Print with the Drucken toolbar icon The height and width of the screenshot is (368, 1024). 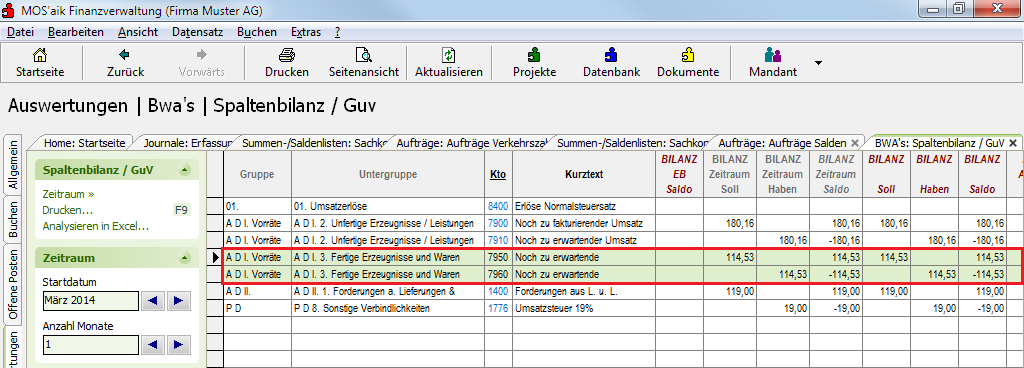(287, 55)
